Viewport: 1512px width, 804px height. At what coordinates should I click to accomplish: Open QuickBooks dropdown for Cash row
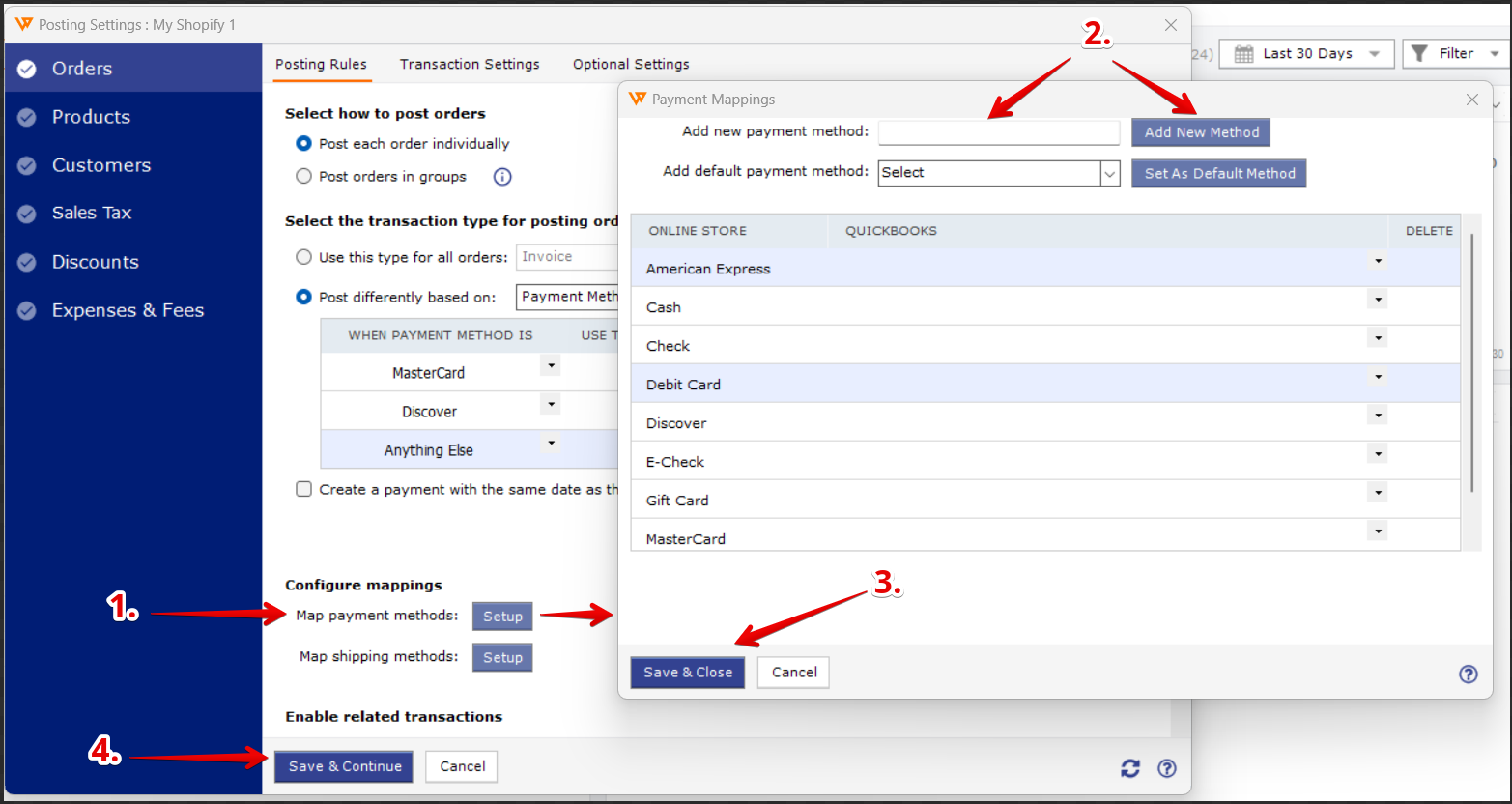pyautogui.click(x=1378, y=300)
